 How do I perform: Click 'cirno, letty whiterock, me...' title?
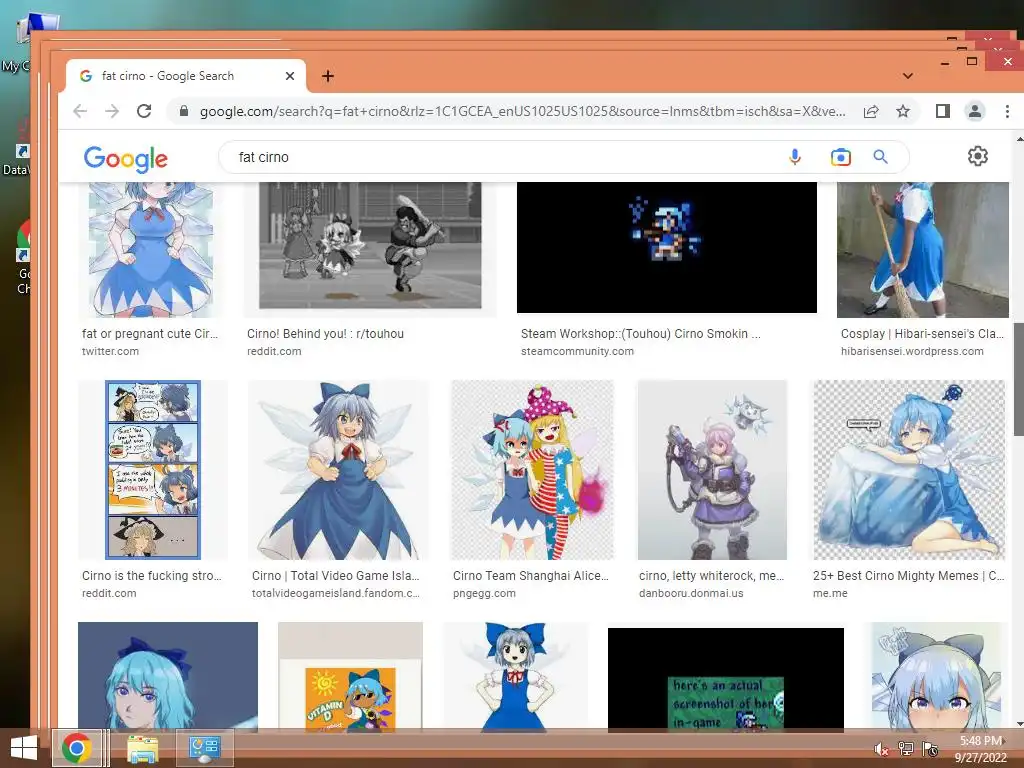711,576
